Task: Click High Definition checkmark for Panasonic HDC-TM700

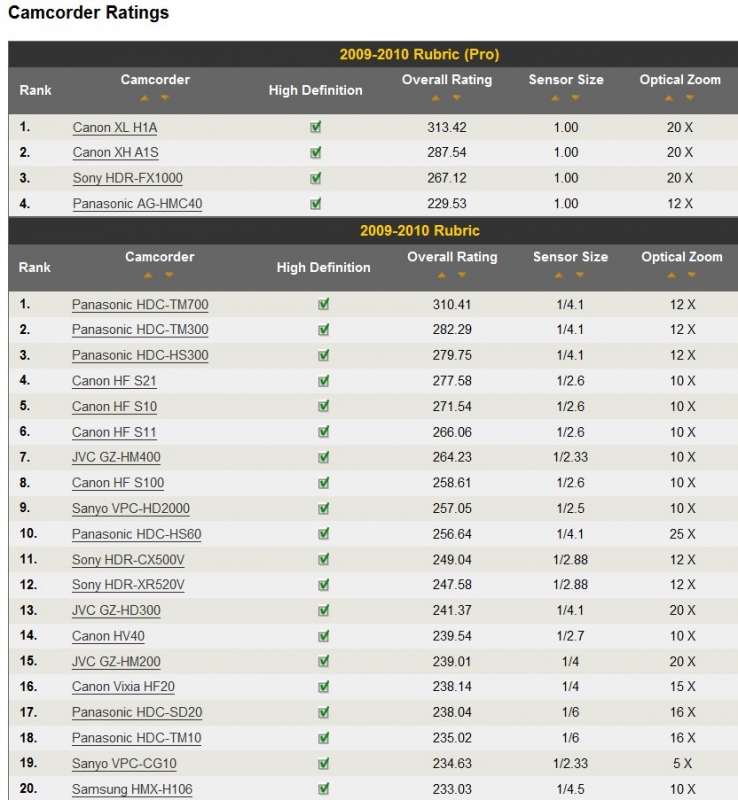Action: point(323,304)
